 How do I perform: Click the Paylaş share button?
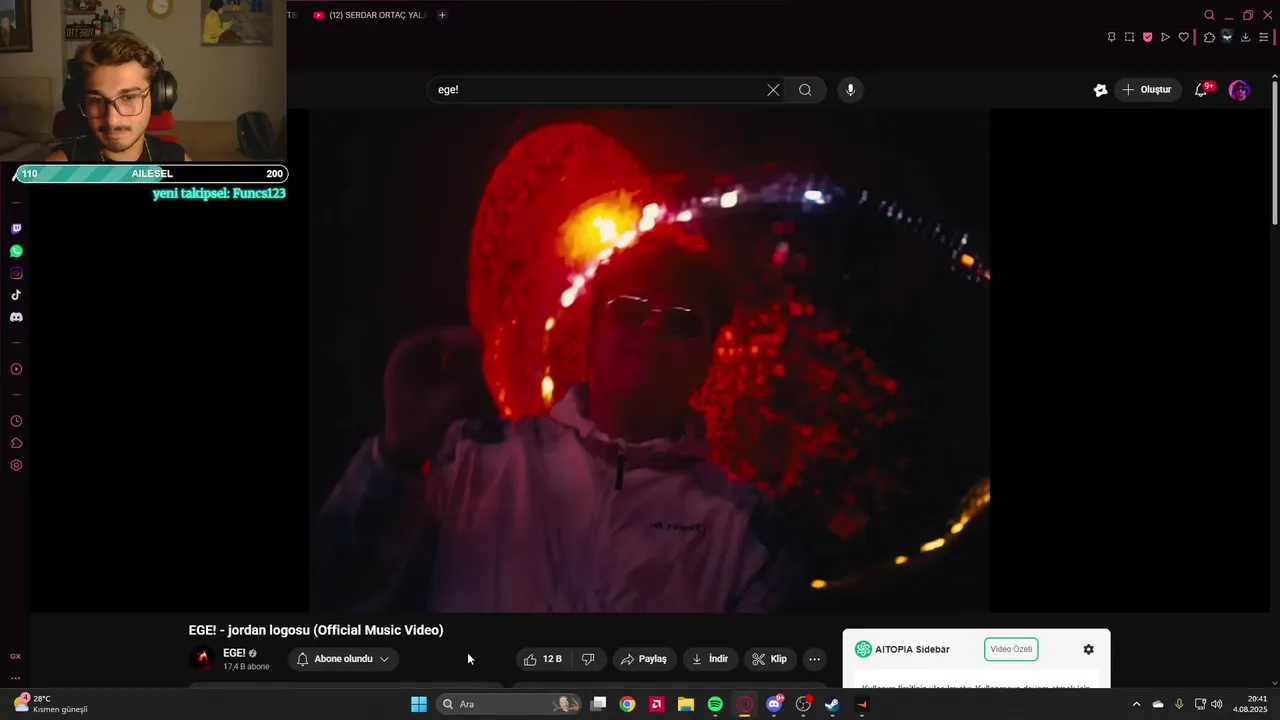pyautogui.click(x=643, y=659)
